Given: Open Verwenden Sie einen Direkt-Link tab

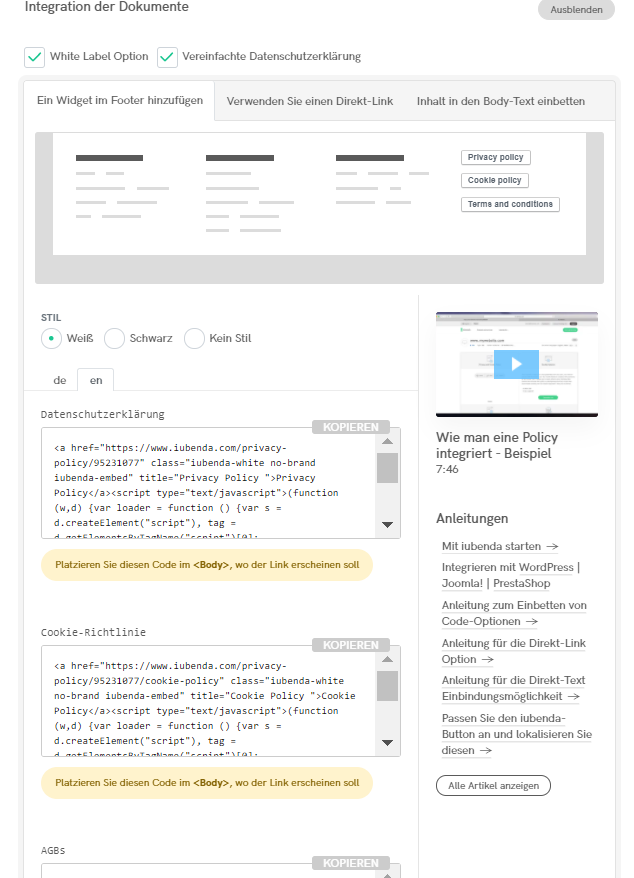Looking at the screenshot, I should (310, 101).
